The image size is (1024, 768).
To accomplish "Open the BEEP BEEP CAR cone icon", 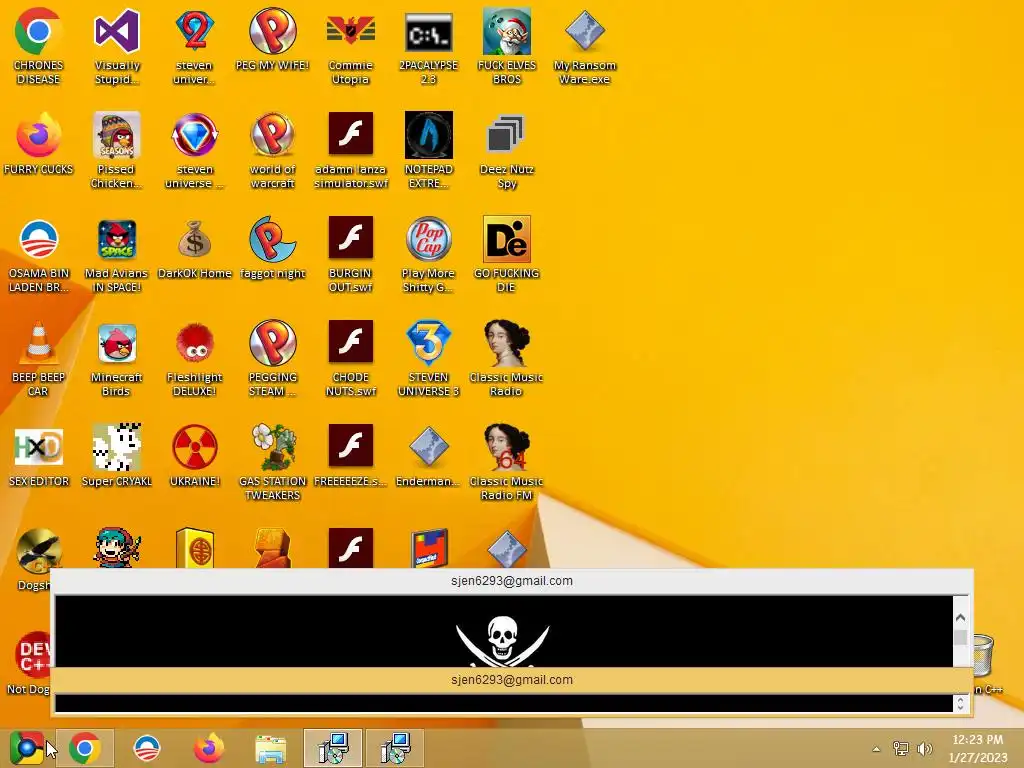I will click(39, 343).
